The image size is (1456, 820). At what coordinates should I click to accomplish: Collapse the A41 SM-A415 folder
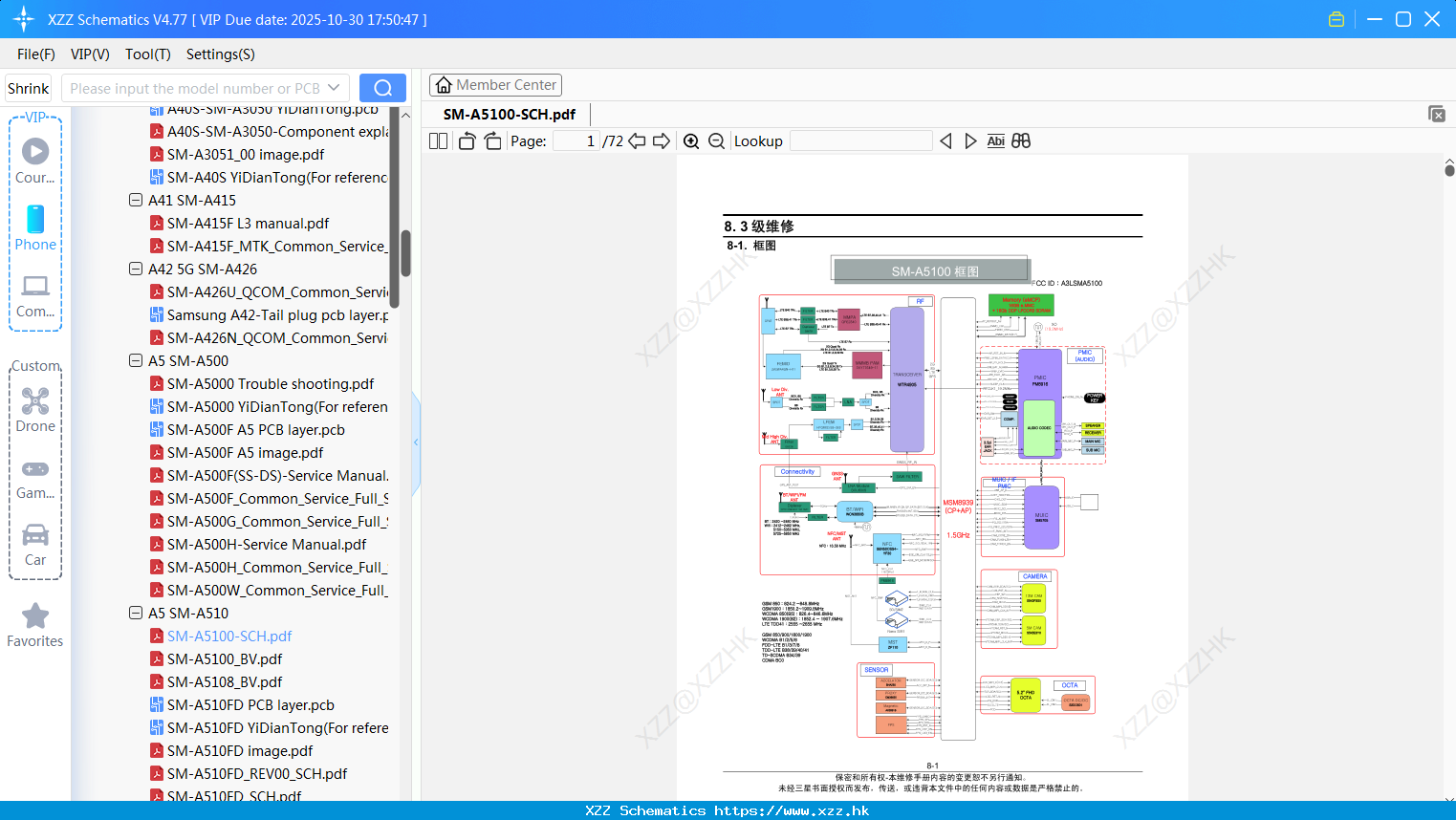click(x=136, y=200)
